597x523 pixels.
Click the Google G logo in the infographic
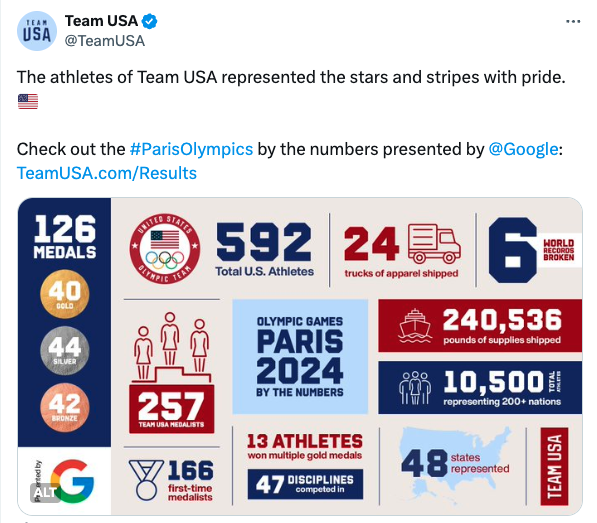[x=72, y=481]
